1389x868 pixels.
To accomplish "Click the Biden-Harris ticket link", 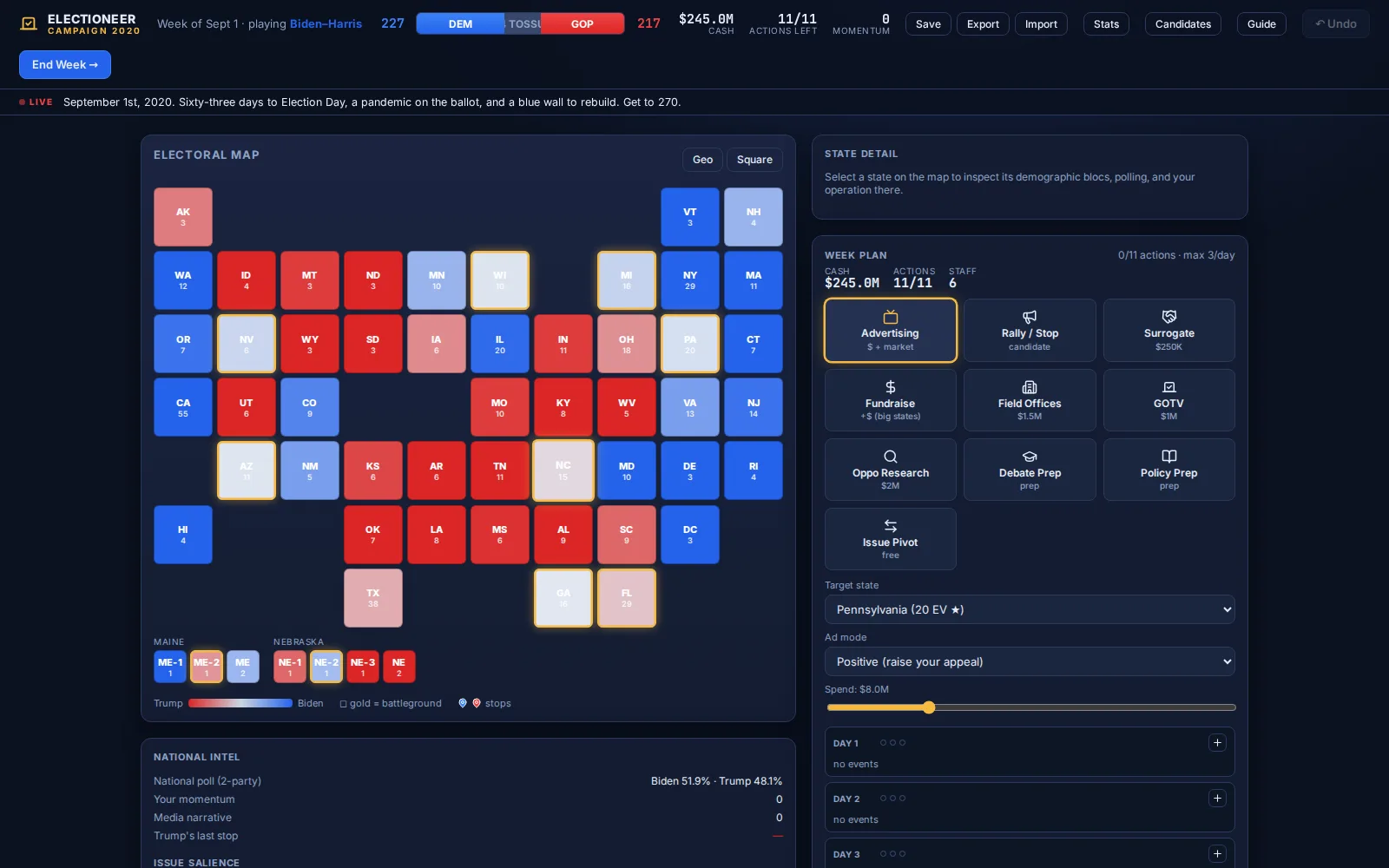I will point(326,23).
